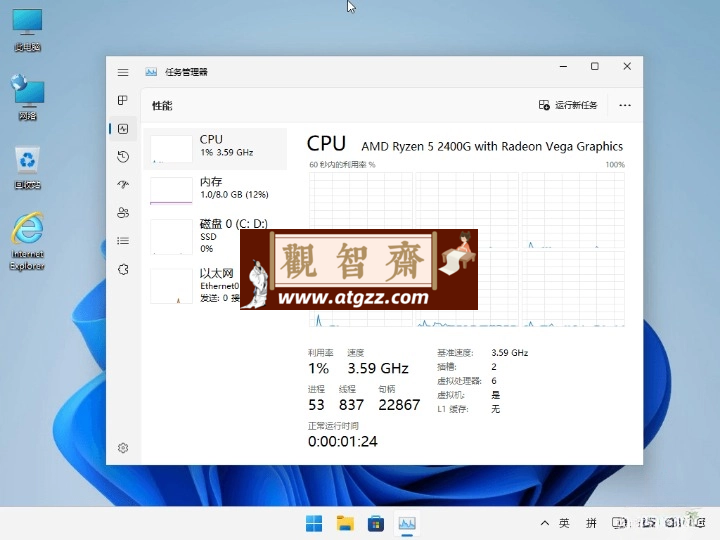
Task: Open File Explorer from the taskbar
Action: [345, 523]
